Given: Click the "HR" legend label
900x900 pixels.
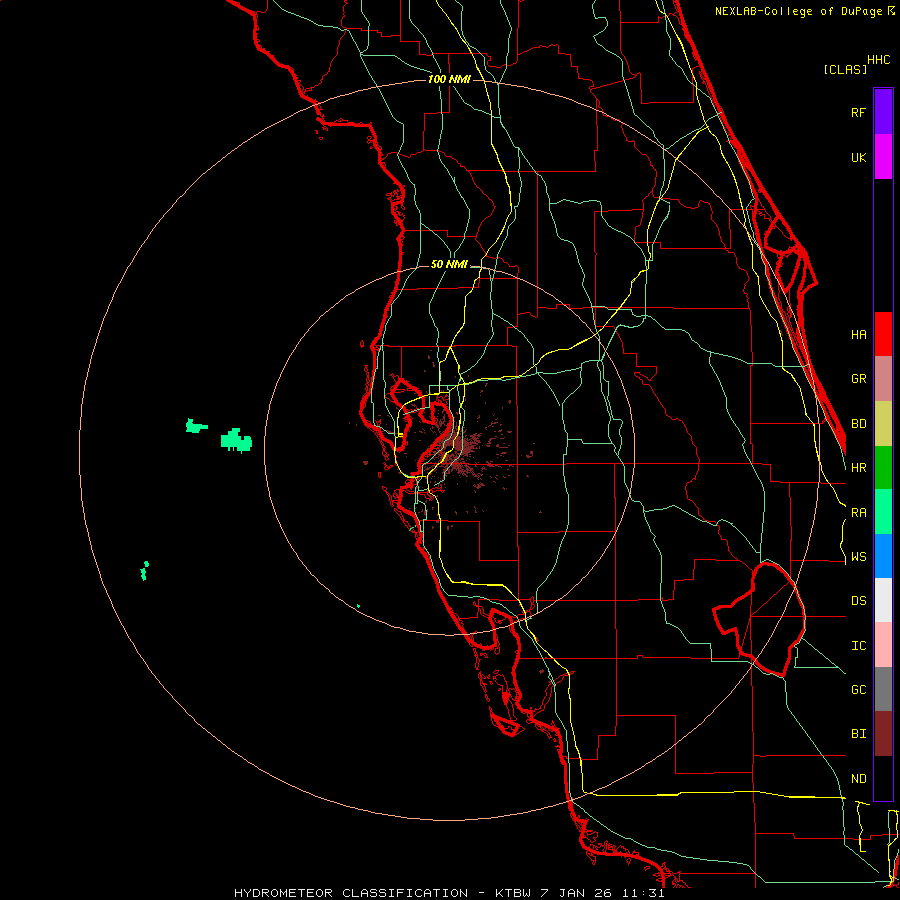Looking at the screenshot, I should [x=858, y=468].
